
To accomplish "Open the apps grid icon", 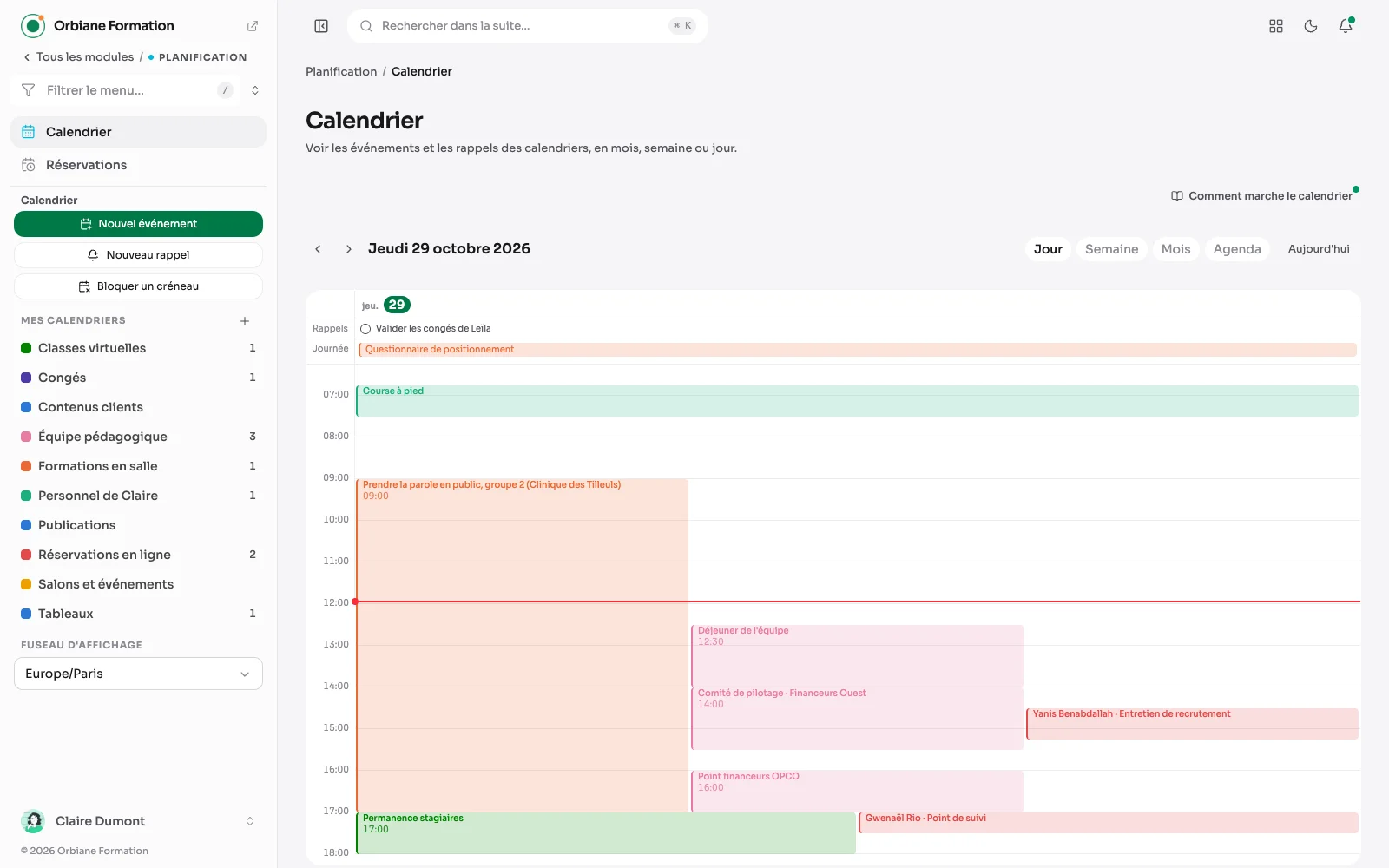I will [1276, 26].
